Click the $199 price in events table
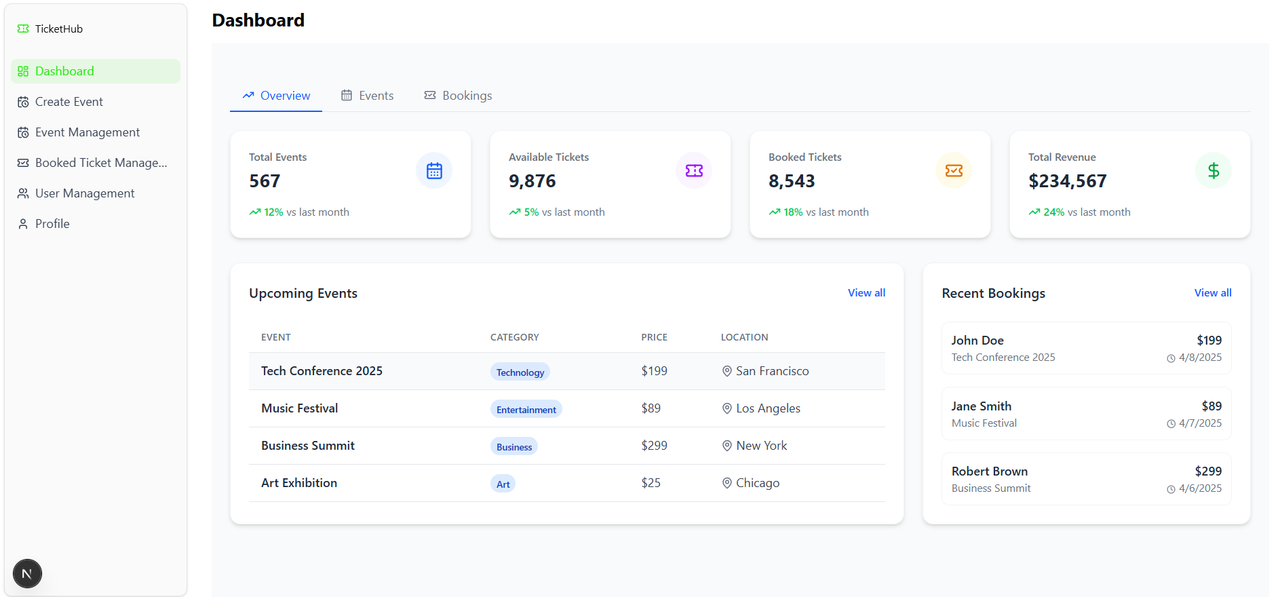This screenshot has width=1280, height=597. coord(654,371)
